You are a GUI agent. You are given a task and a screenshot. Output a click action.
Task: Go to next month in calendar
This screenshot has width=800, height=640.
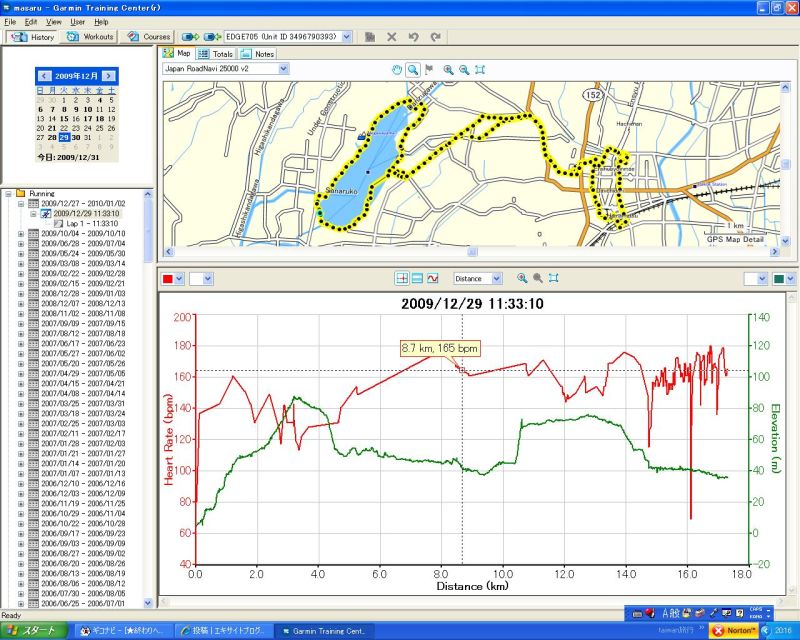[109, 76]
